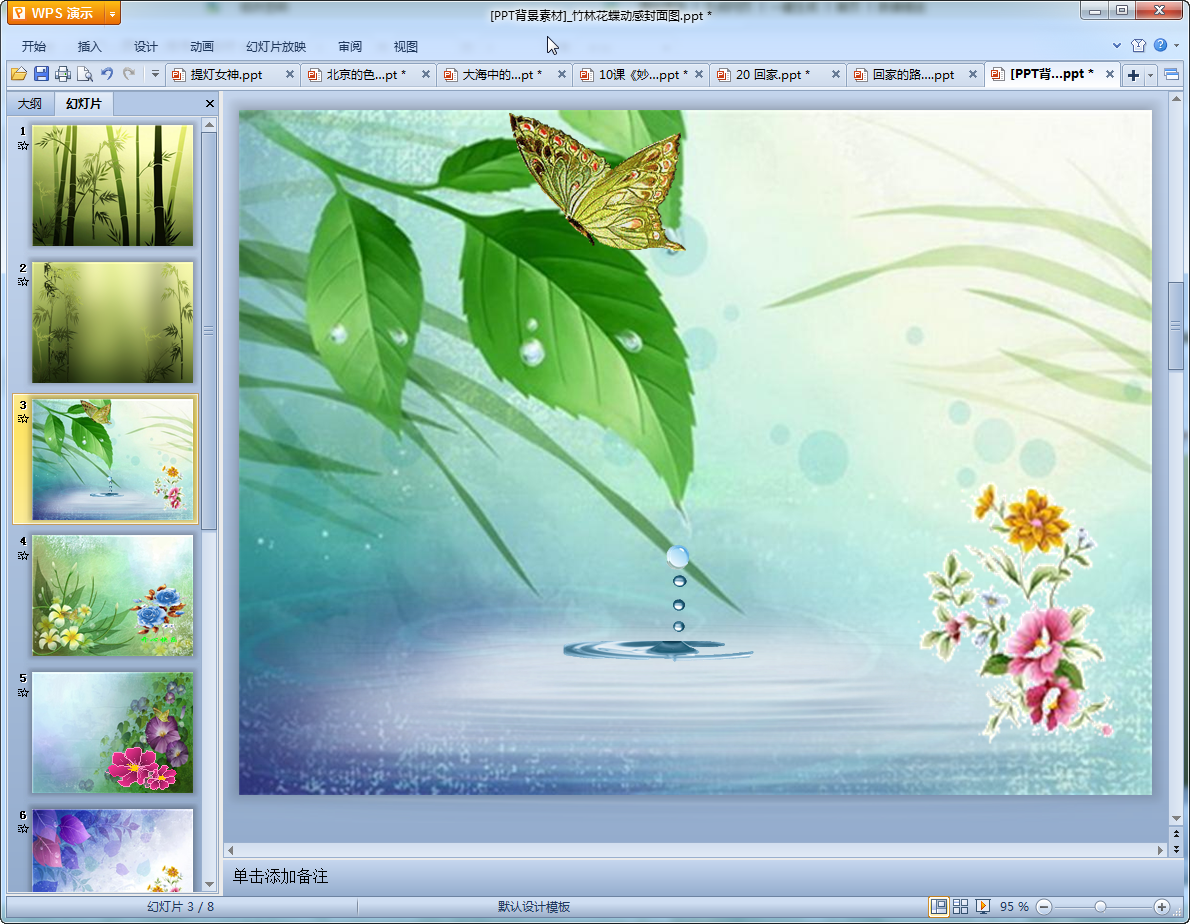Zoom out with minus button

1044,907
